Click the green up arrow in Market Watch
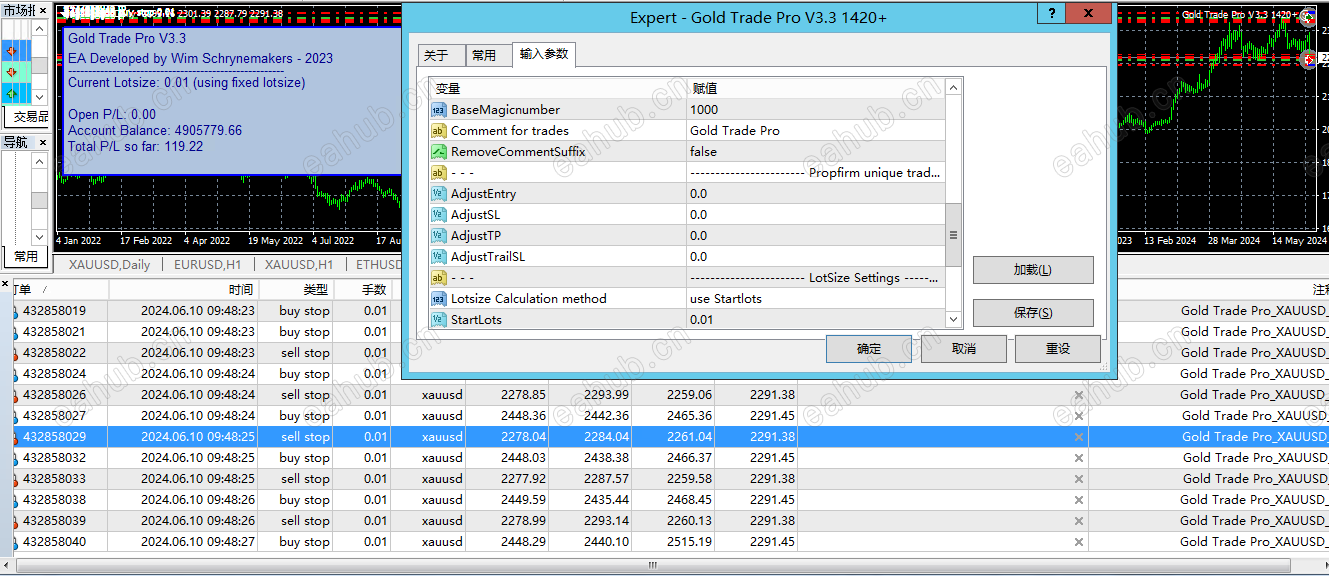Image resolution: width=1329 pixels, height=576 pixels. click(x=12, y=94)
